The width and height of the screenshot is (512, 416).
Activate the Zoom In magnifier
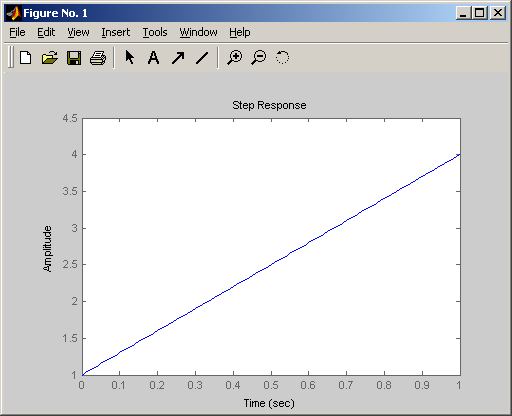tap(235, 58)
